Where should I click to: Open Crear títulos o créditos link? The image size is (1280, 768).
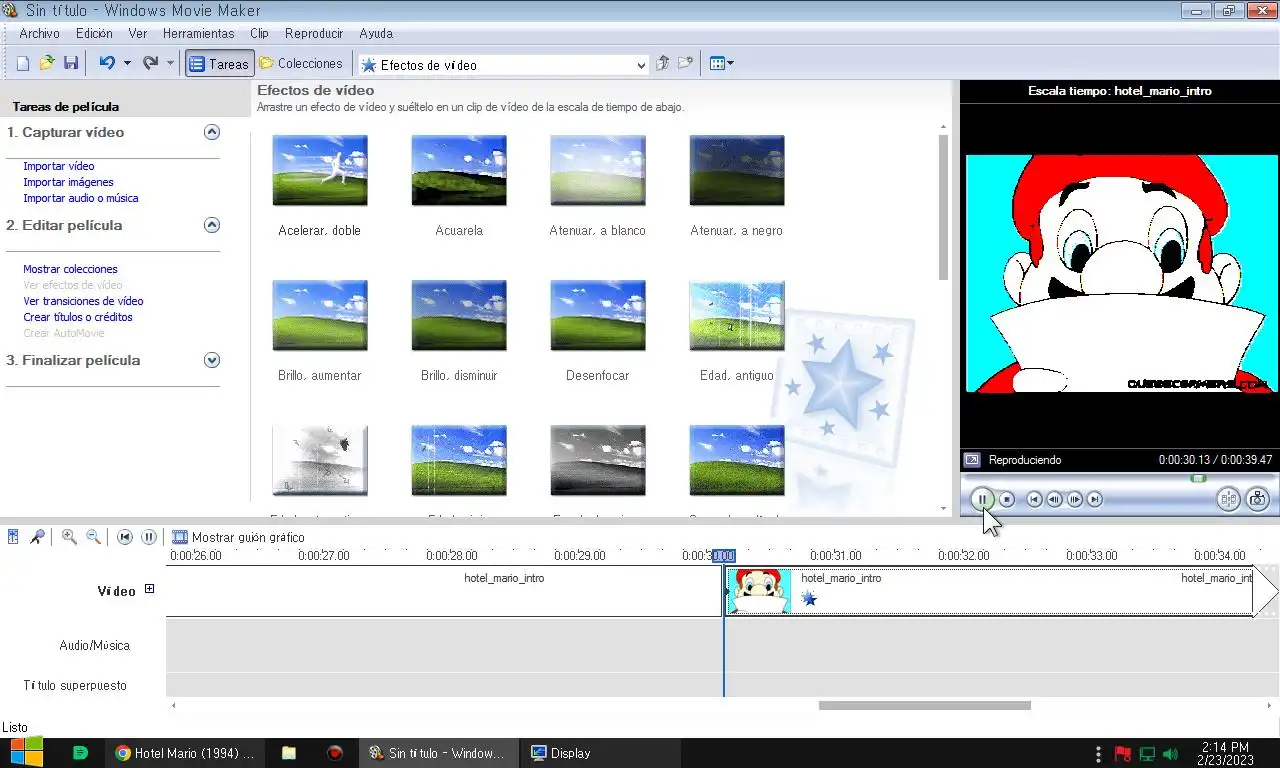coord(78,317)
